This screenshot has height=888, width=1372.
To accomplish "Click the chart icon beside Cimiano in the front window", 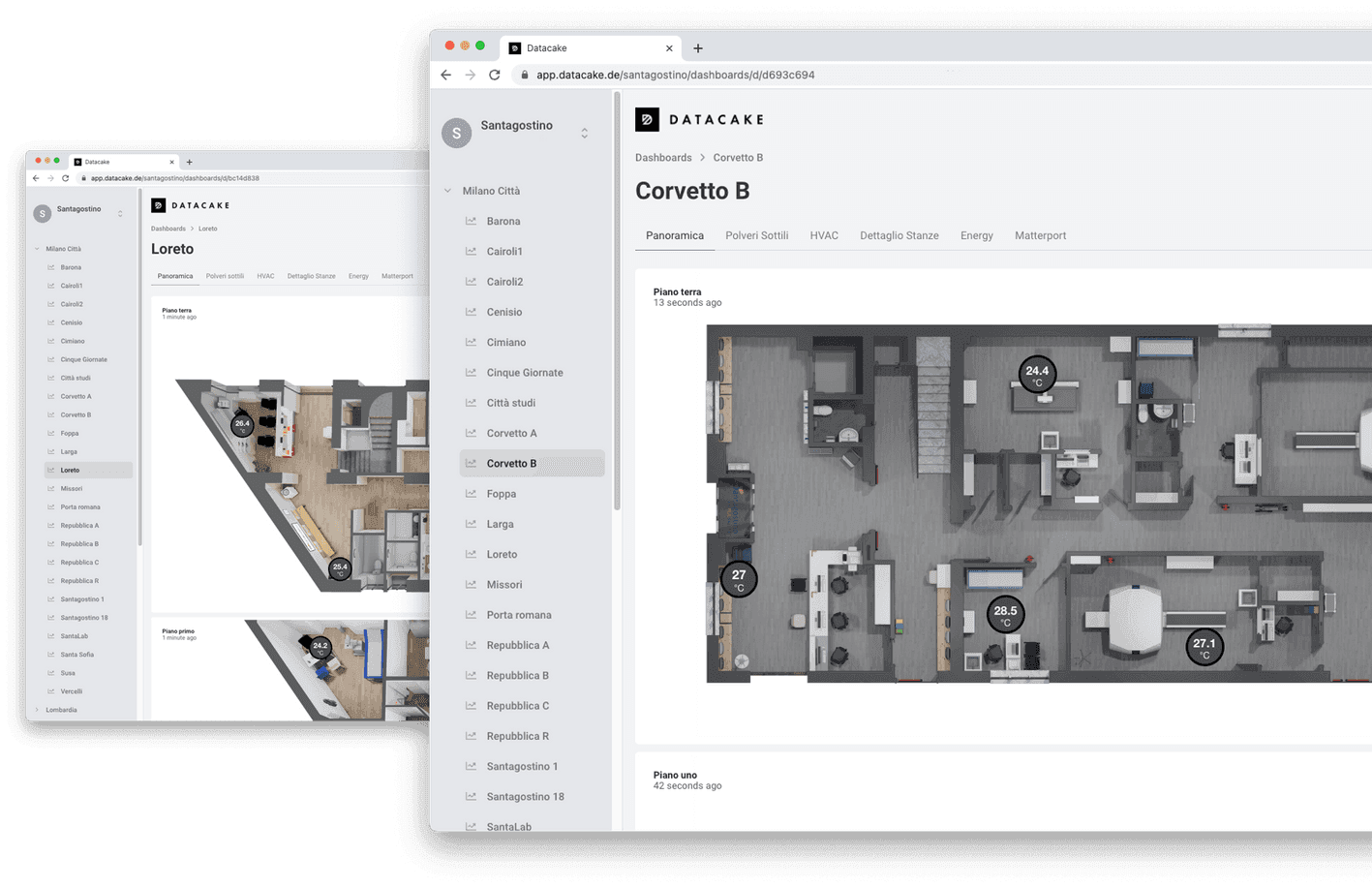I will click(472, 342).
